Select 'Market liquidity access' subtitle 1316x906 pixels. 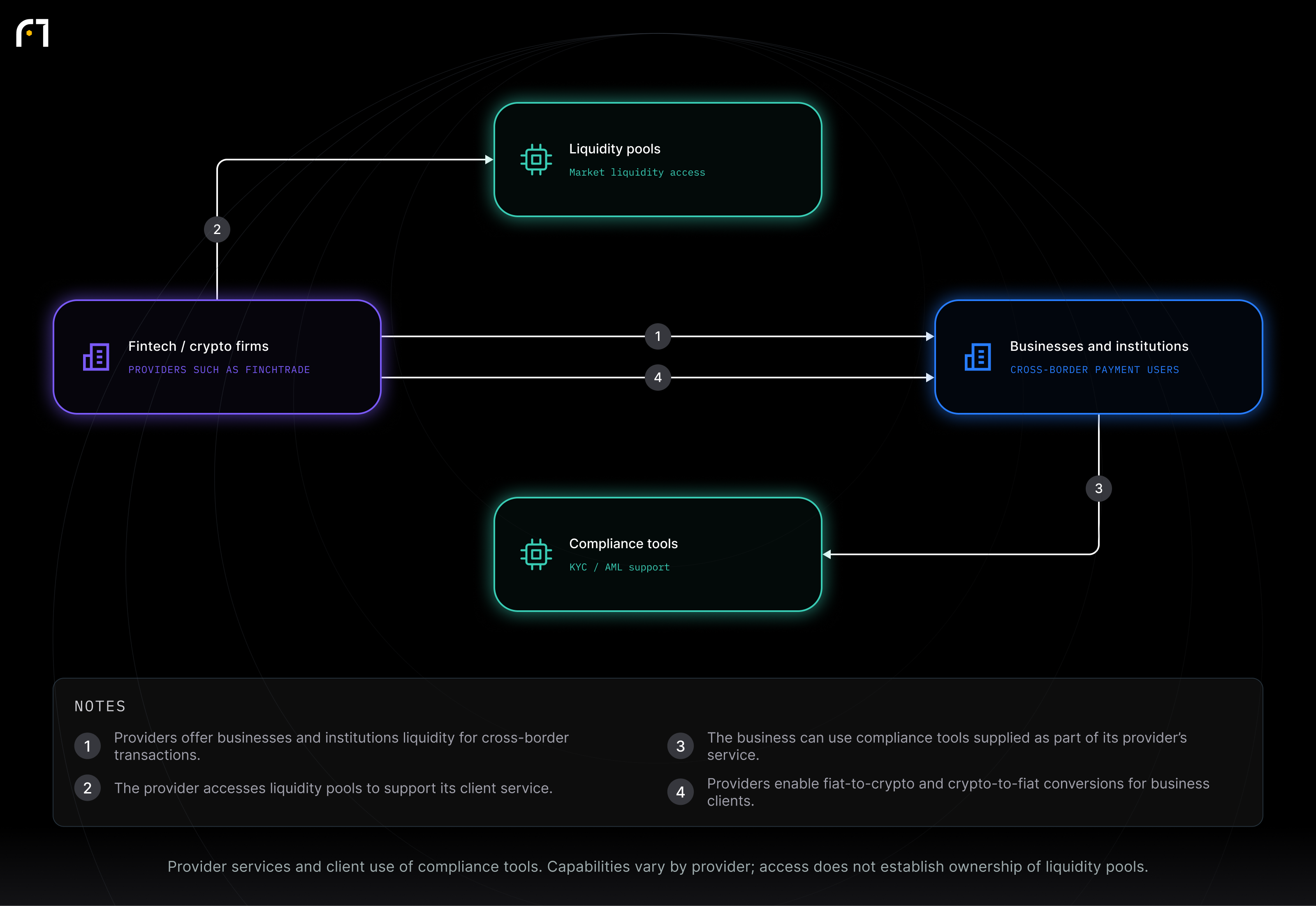(637, 173)
